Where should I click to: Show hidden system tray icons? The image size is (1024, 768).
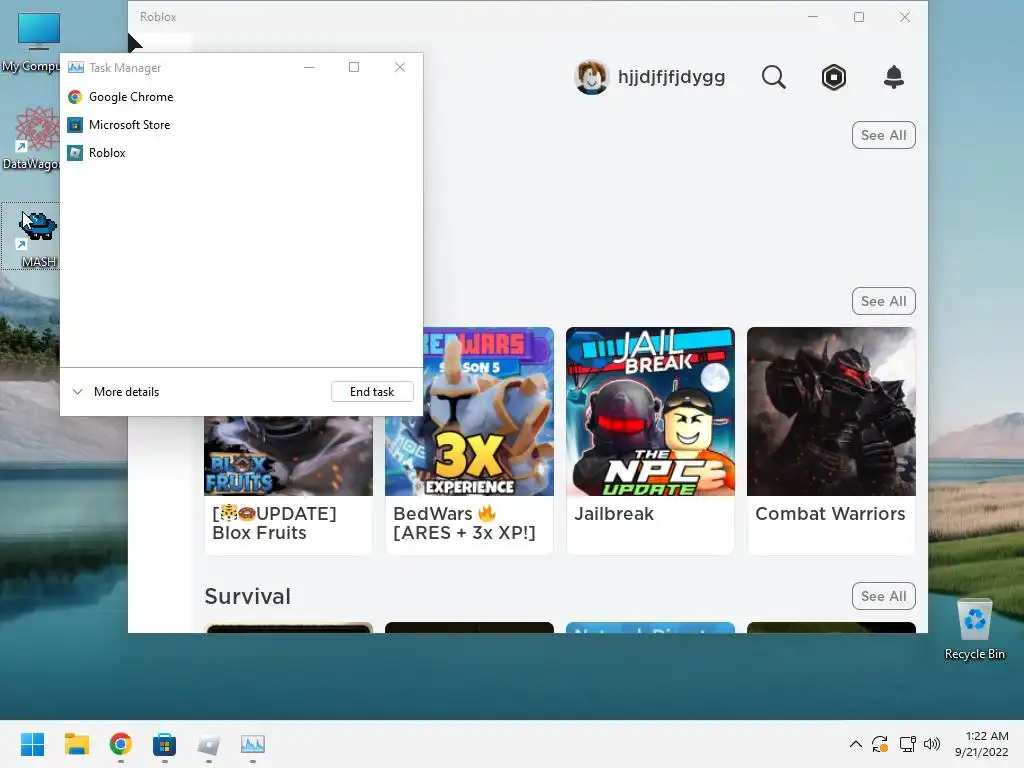click(x=856, y=744)
